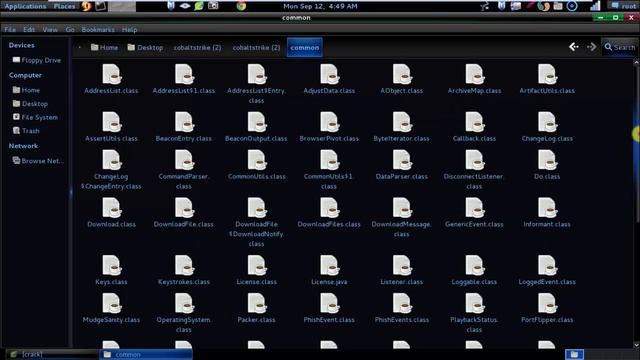
Task: Click the common window taskbar button
Action: tap(146, 354)
